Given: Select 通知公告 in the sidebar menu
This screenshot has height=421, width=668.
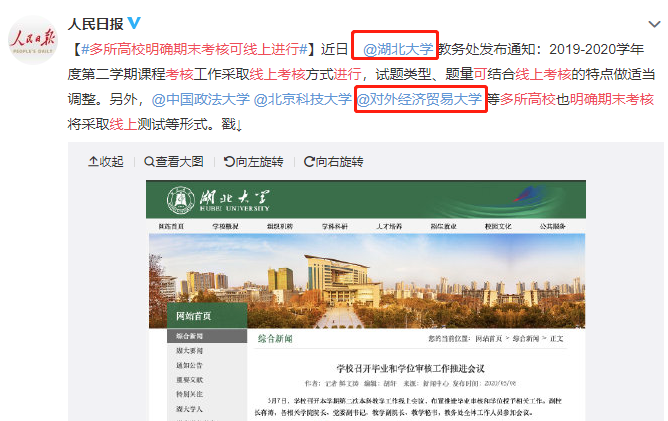Looking at the screenshot, I should tap(190, 365).
